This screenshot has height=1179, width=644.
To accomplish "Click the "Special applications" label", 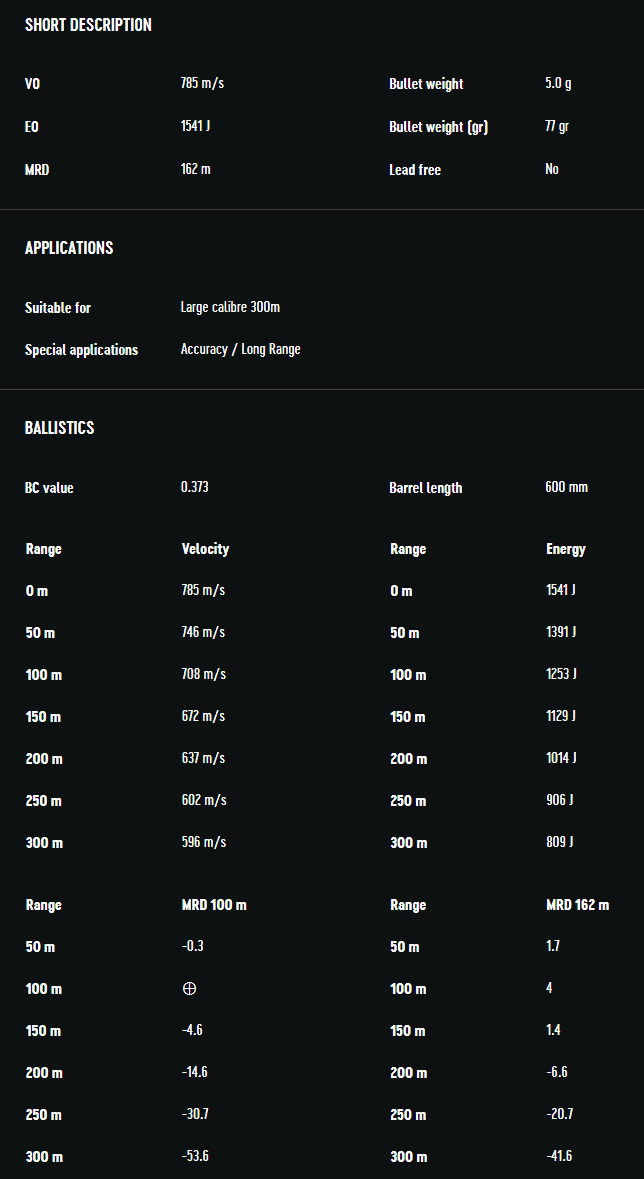I will [x=81, y=350].
